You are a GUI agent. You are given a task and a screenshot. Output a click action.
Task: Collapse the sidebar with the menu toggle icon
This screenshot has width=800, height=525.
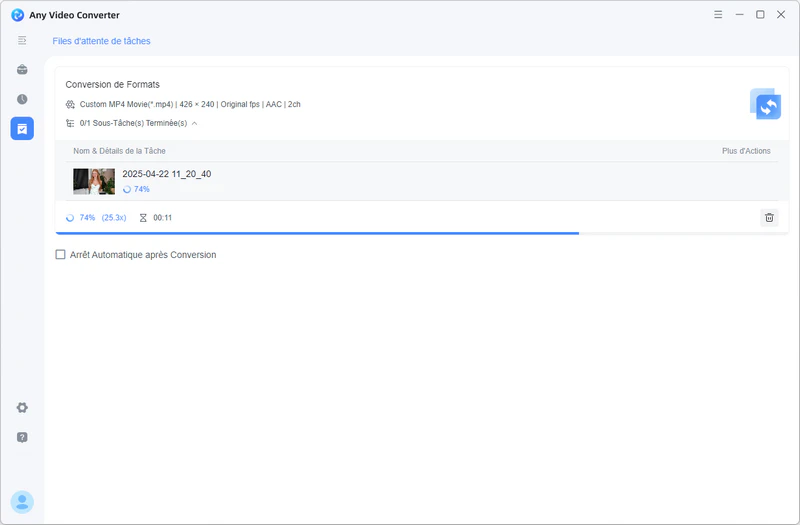coord(22,40)
